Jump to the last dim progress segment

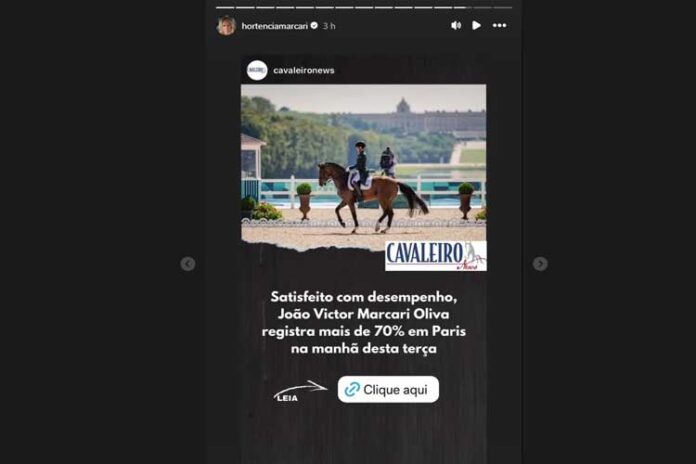coord(503,8)
